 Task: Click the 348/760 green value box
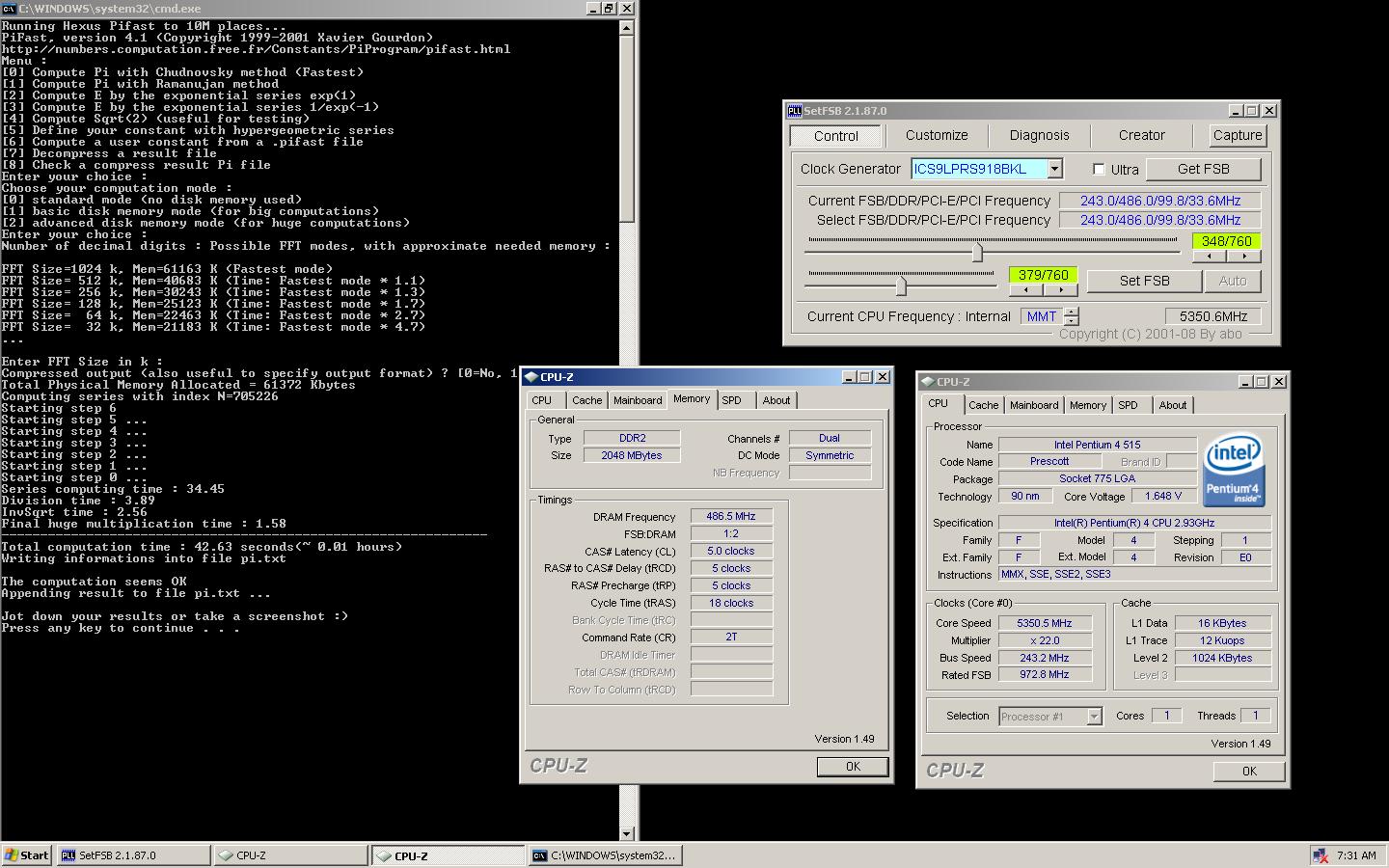tap(1226, 241)
